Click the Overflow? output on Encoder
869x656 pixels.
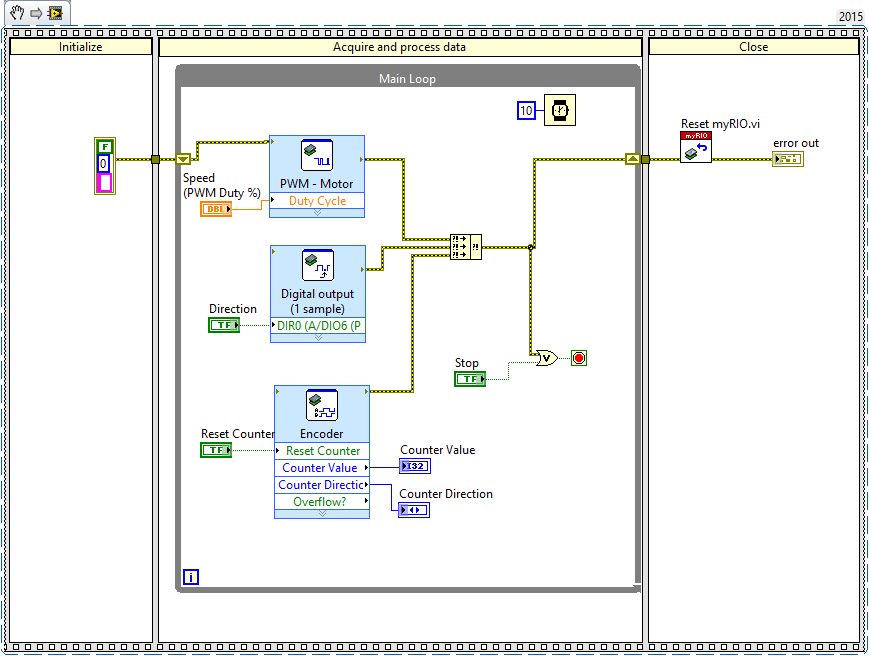322,501
